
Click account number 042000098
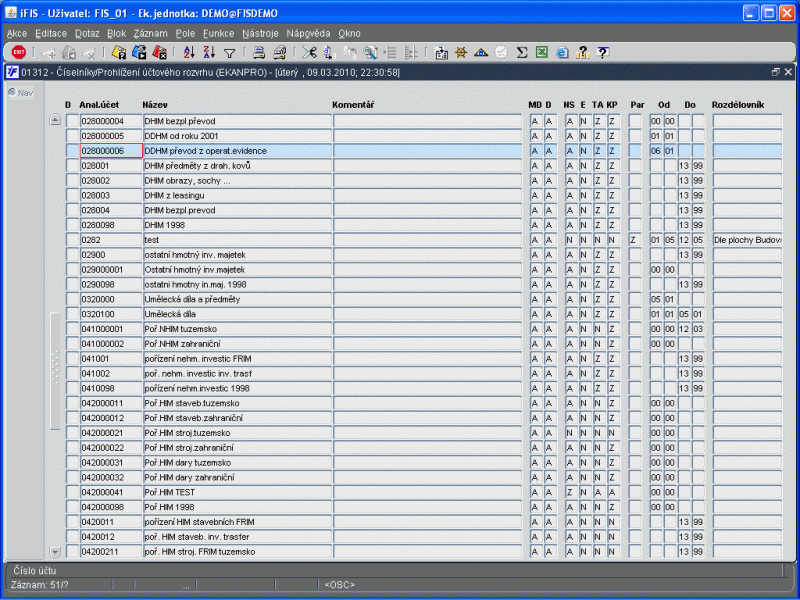pyautogui.click(x=111, y=507)
